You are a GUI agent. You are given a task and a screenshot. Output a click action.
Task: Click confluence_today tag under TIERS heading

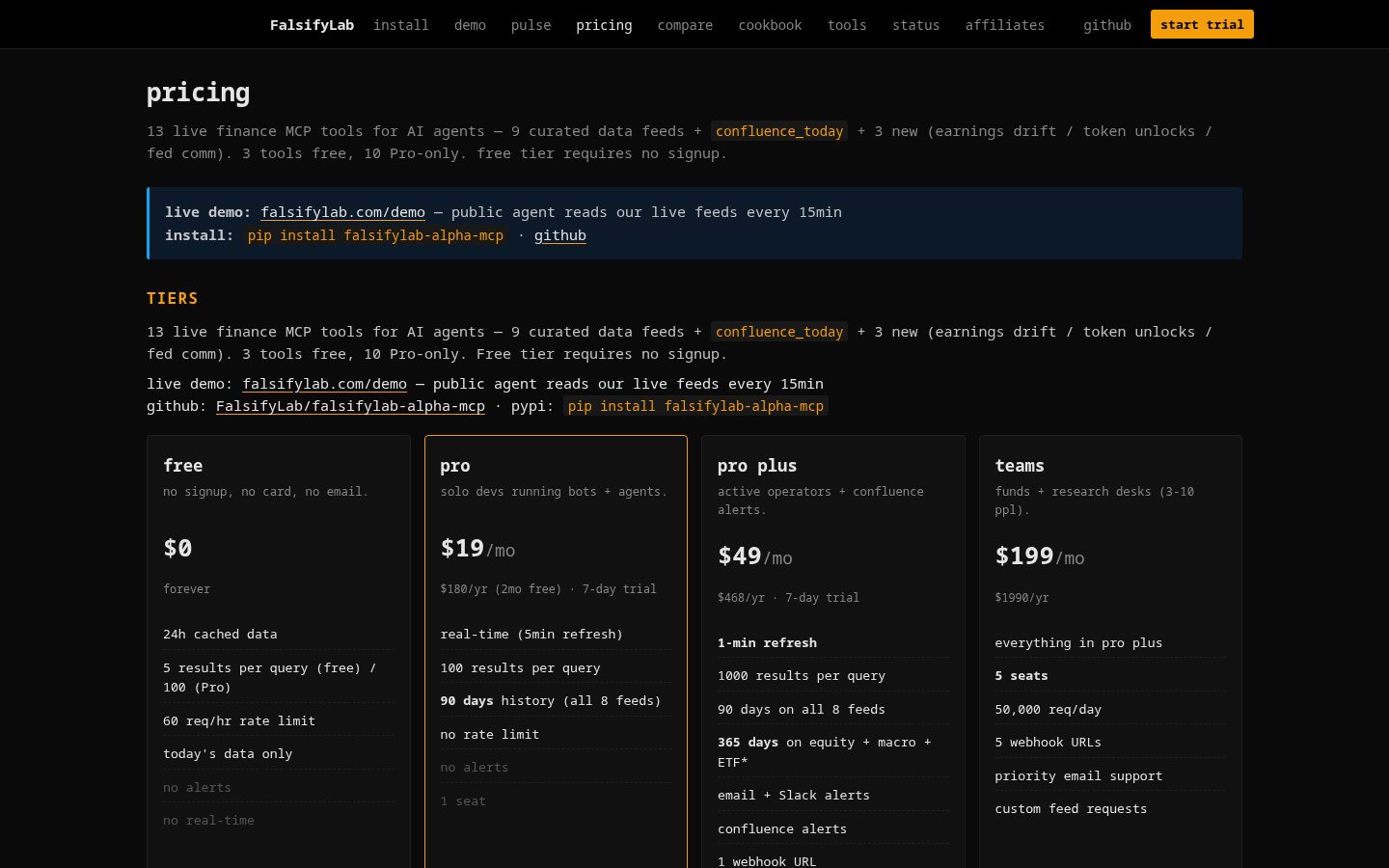(779, 332)
